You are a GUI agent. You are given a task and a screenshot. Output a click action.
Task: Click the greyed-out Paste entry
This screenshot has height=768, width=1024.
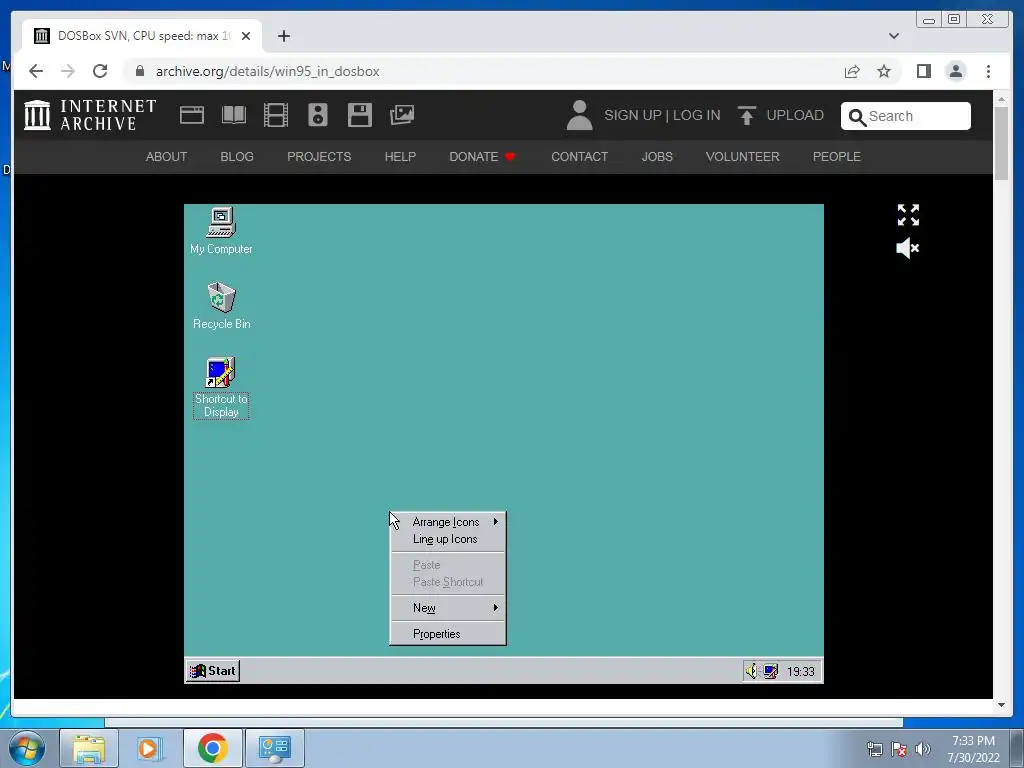(448, 565)
